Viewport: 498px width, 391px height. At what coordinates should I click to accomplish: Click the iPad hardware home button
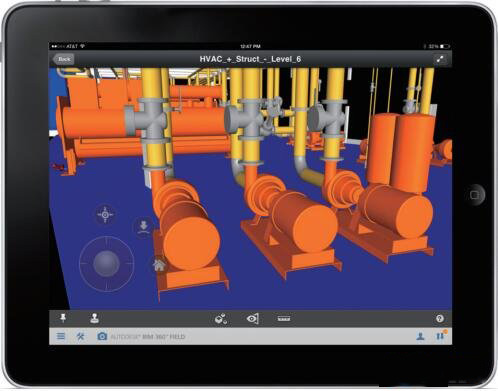pyautogui.click(x=474, y=195)
